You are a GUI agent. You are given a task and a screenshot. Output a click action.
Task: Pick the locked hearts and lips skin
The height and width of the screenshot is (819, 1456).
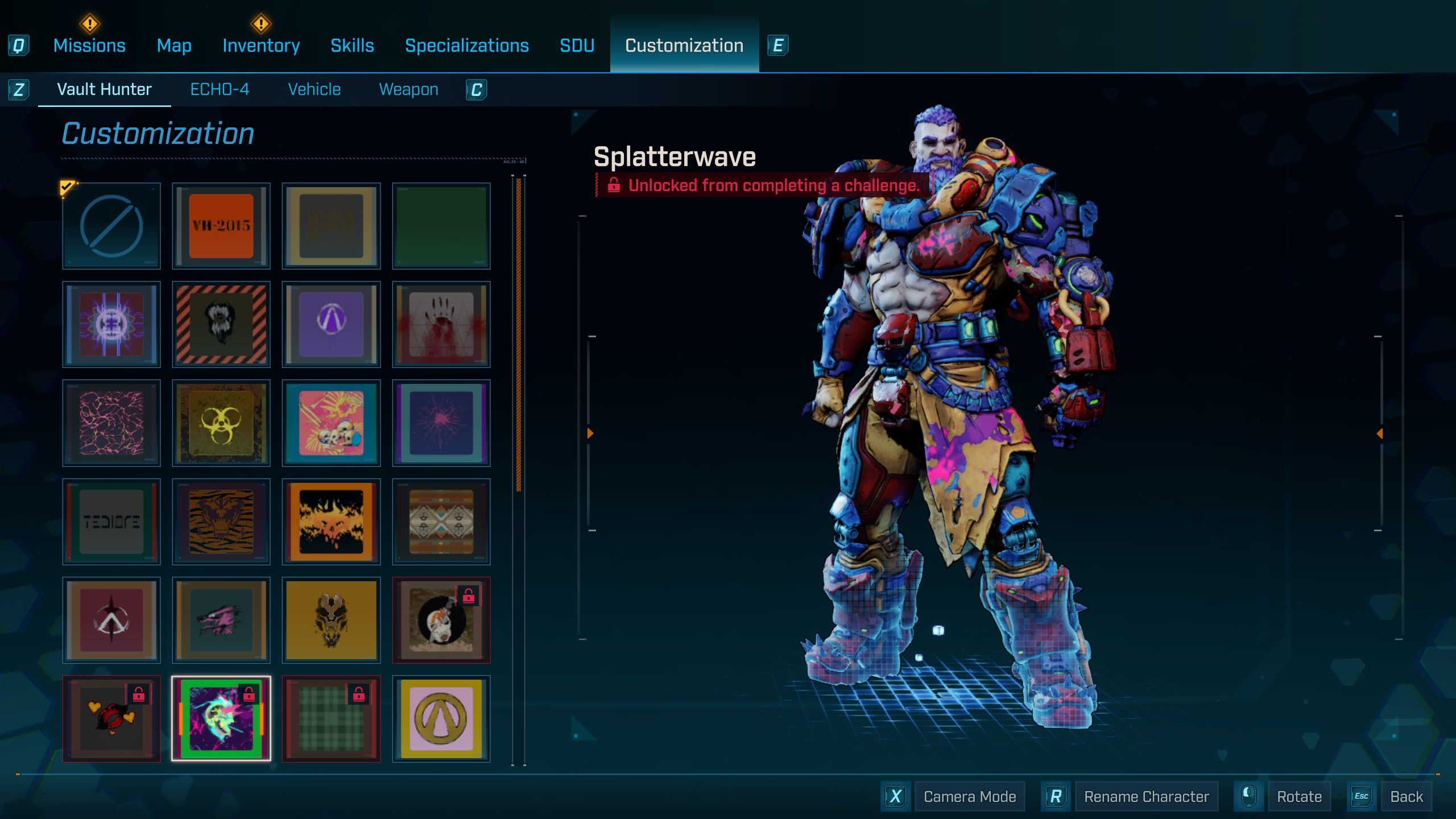111,719
